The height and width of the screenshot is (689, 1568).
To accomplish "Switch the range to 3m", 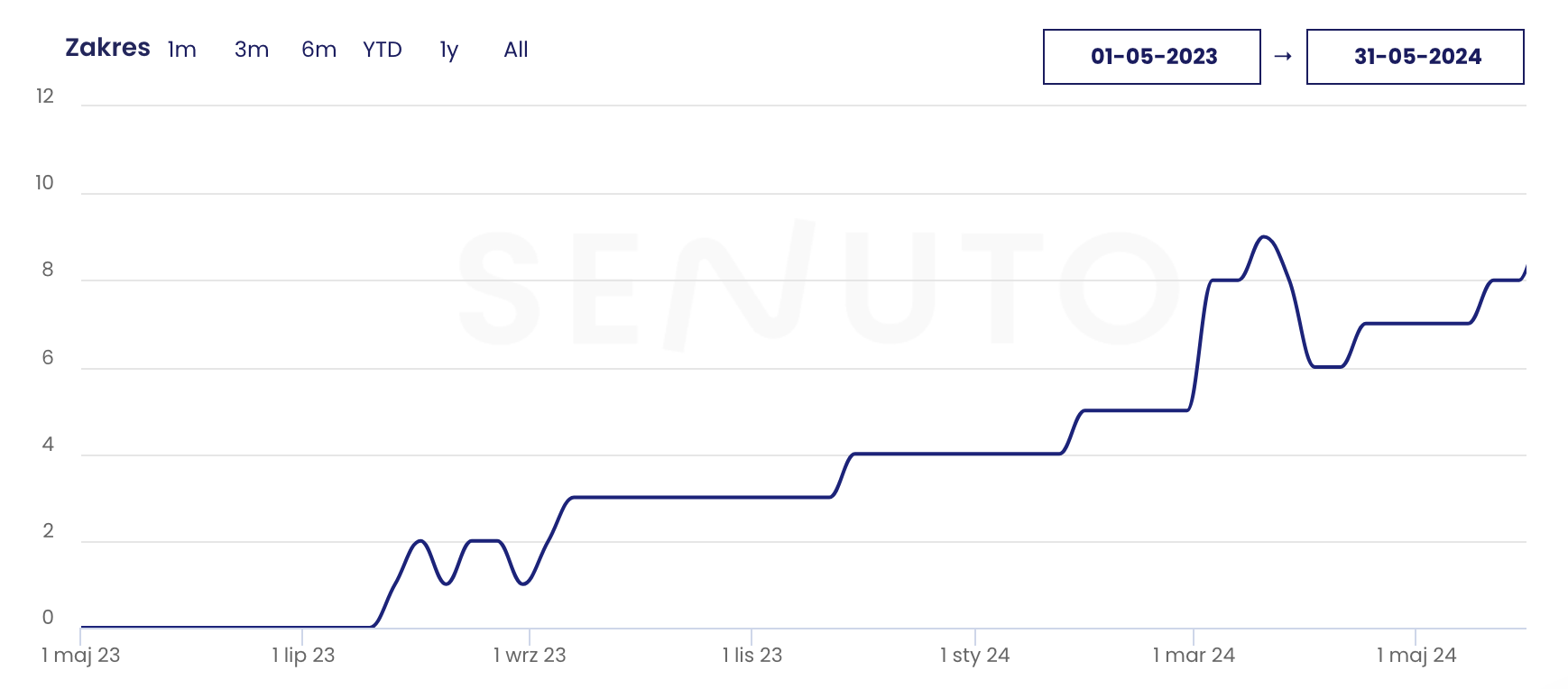I will (x=252, y=50).
